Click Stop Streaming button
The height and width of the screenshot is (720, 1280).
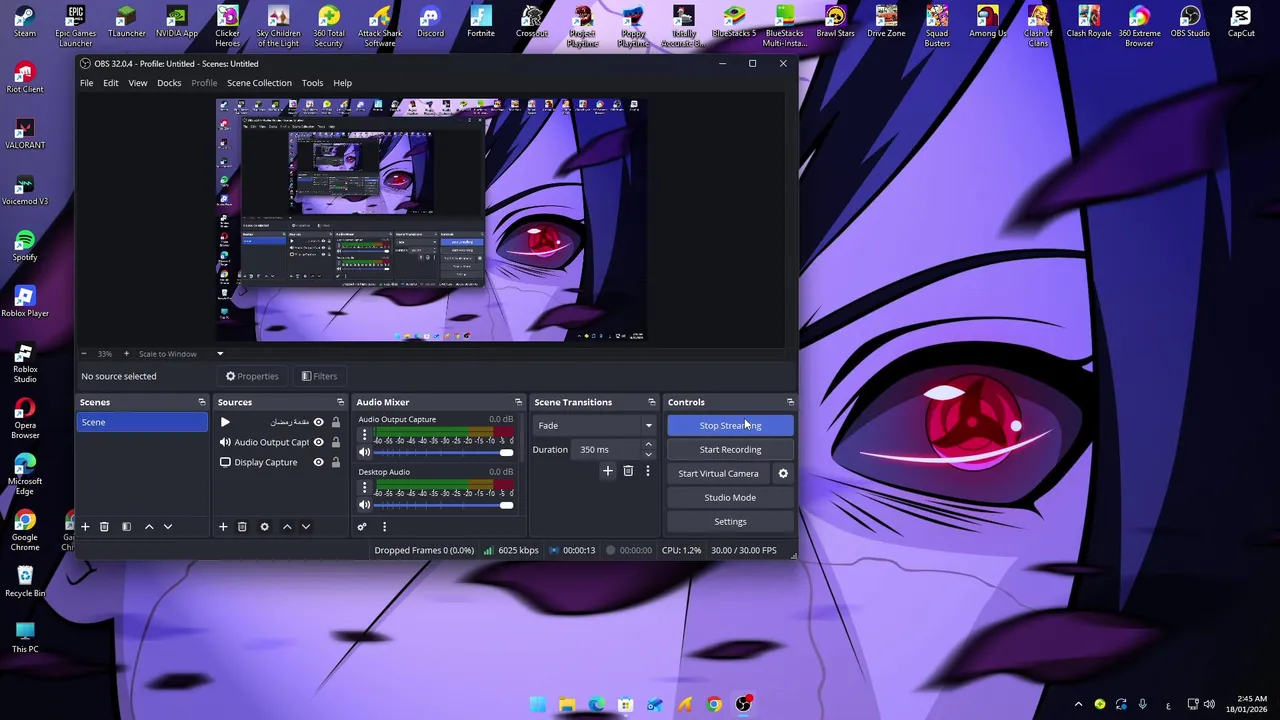pyautogui.click(x=730, y=425)
